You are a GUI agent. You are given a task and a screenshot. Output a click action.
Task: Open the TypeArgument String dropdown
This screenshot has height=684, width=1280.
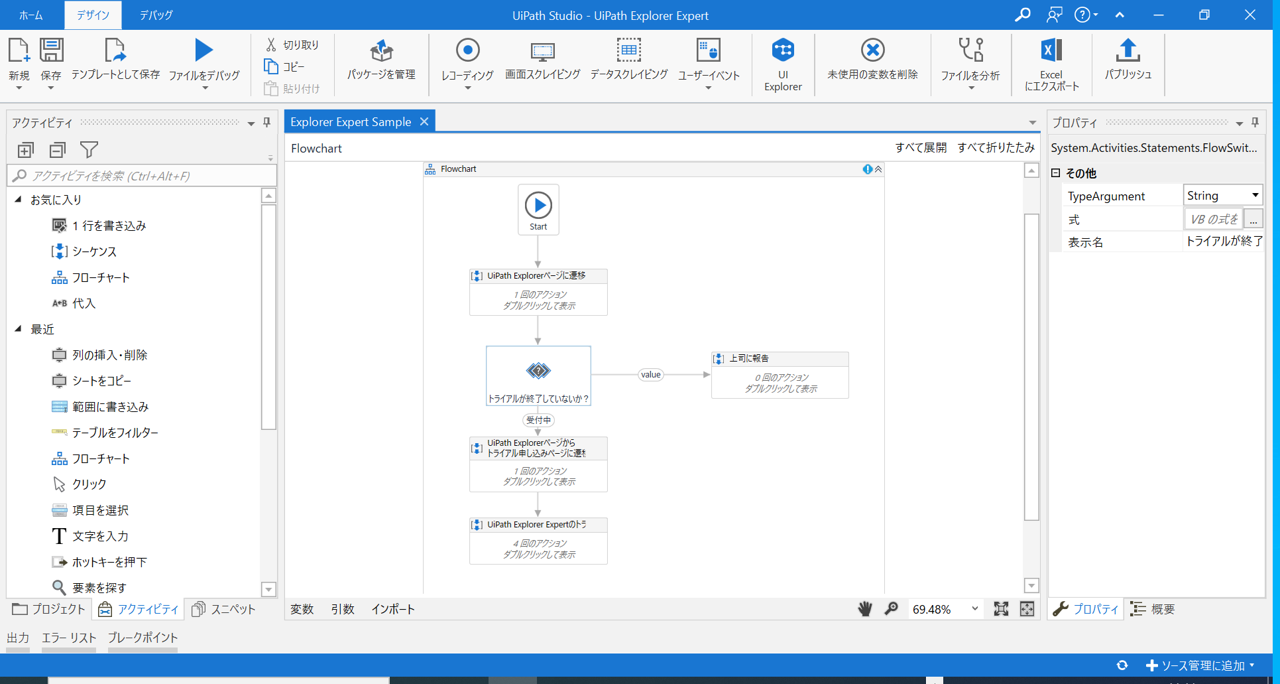tap(1223, 196)
